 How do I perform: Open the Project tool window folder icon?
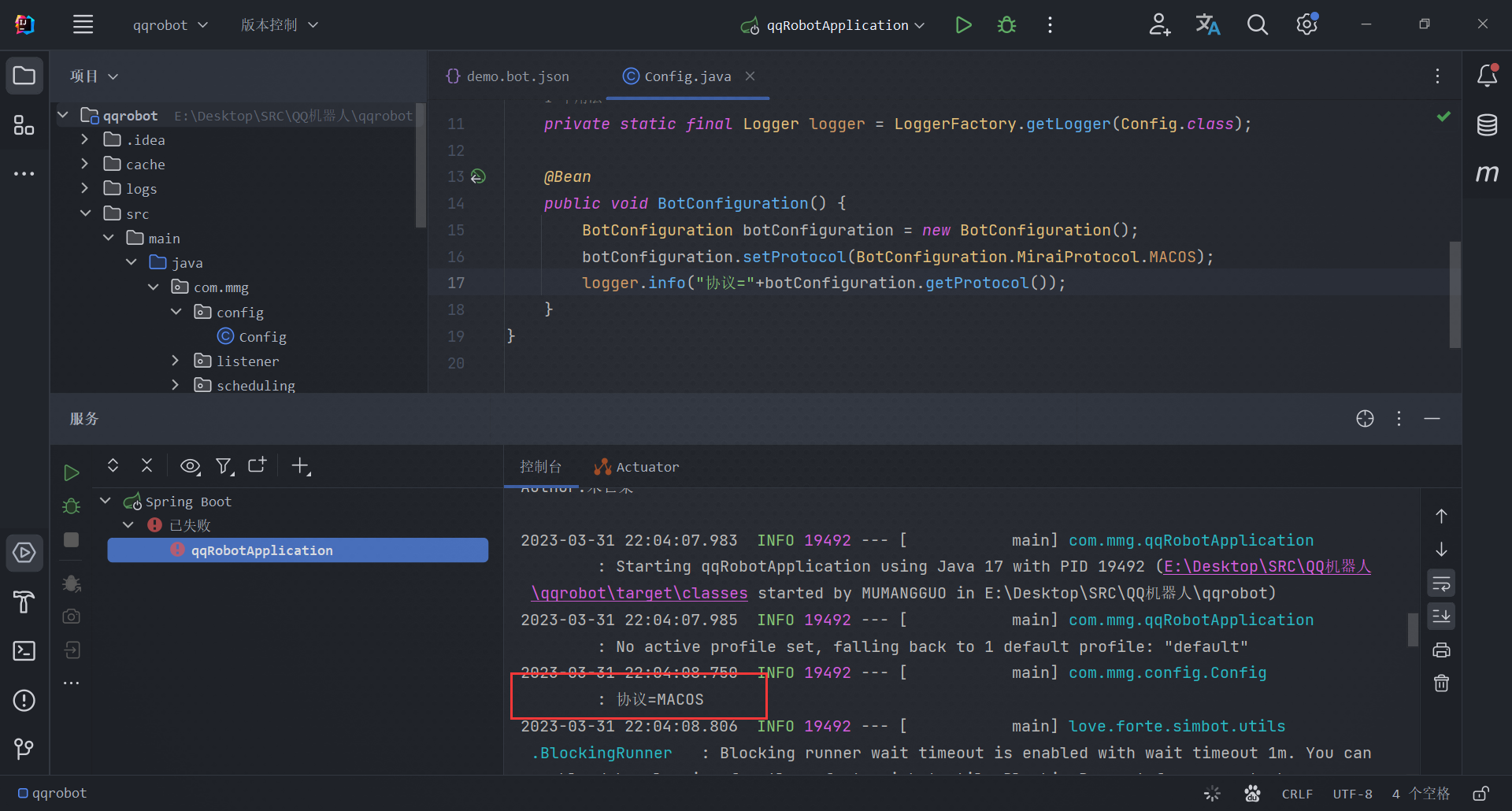pyautogui.click(x=24, y=76)
